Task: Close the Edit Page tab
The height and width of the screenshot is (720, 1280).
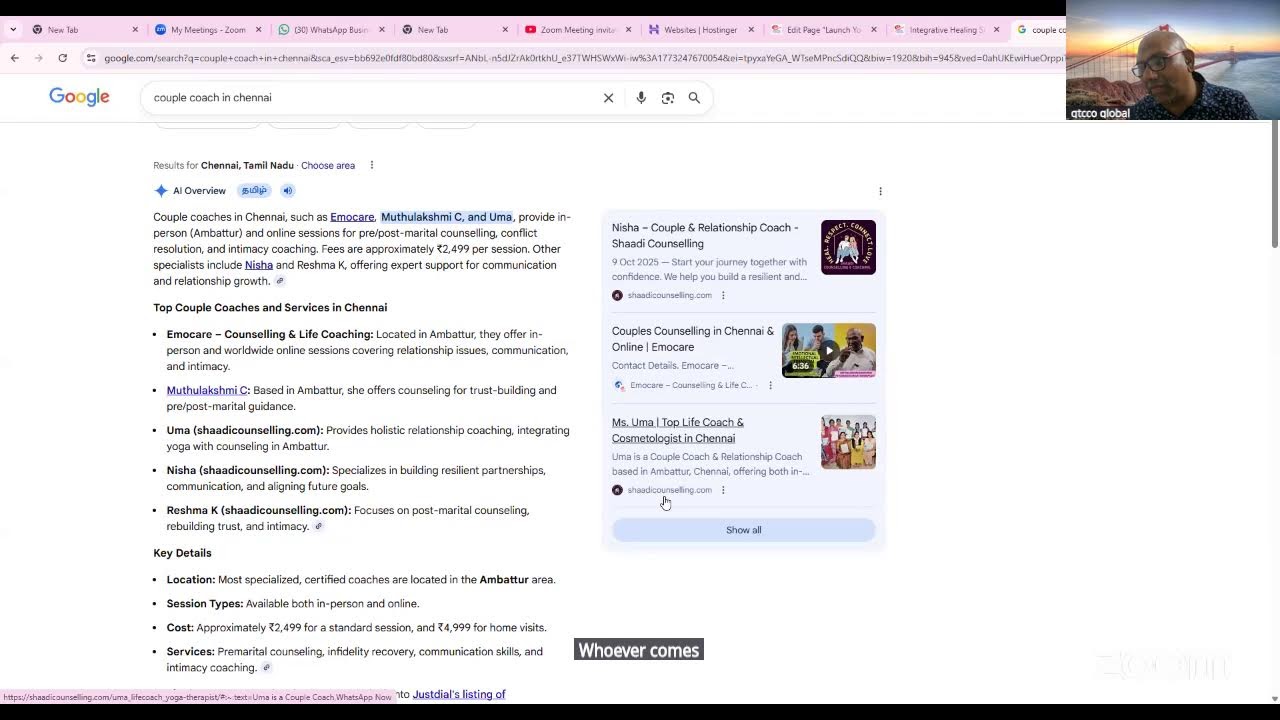Action: click(874, 30)
